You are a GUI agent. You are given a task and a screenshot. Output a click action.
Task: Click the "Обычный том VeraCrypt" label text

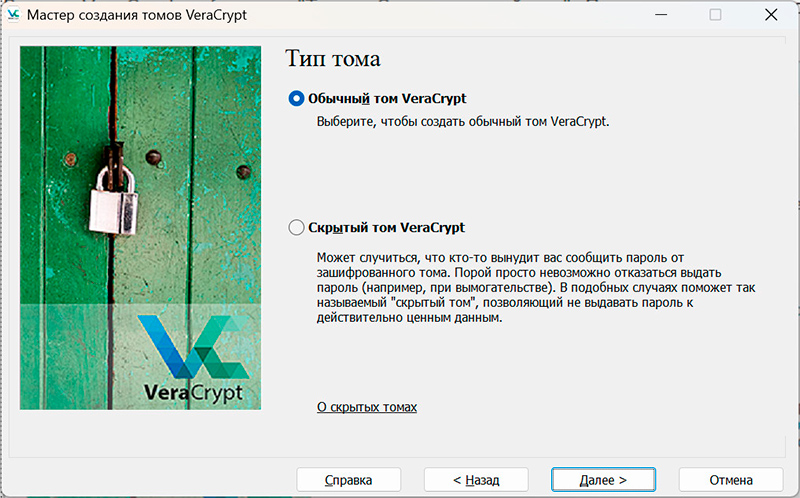tap(387, 98)
